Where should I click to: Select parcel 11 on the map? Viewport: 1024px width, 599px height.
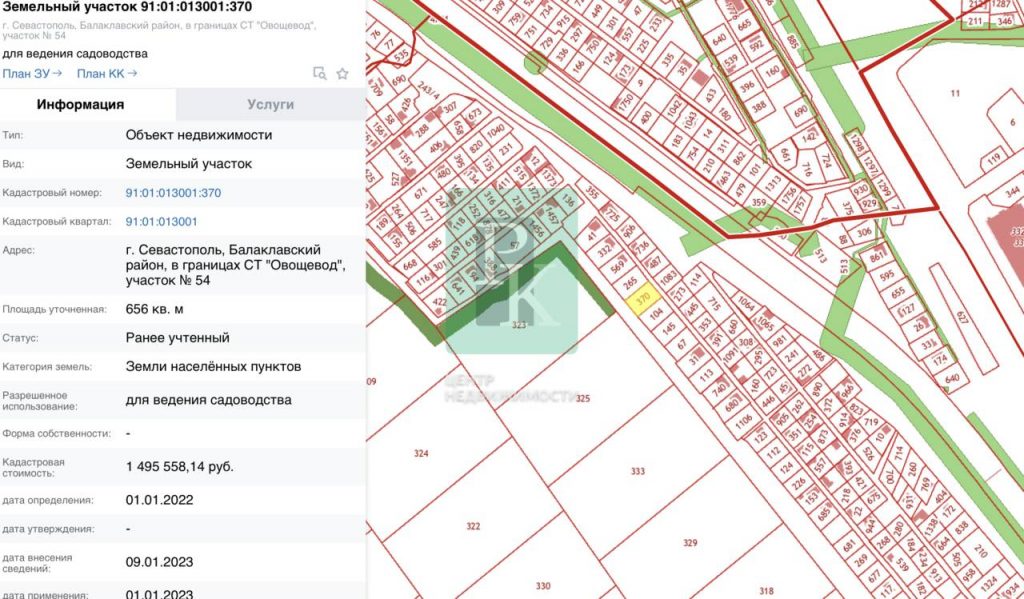click(x=955, y=93)
